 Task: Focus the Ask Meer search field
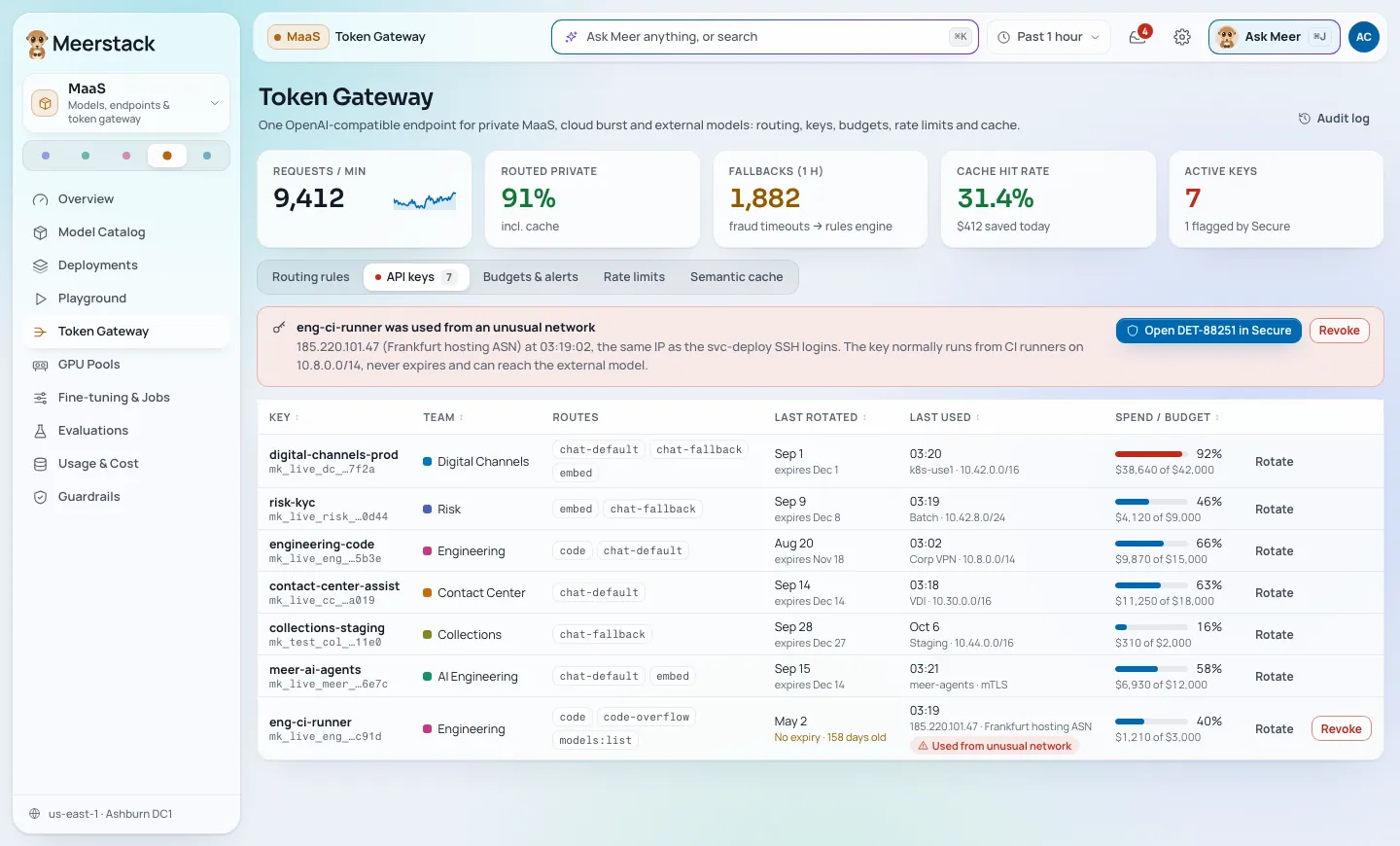coord(764,37)
